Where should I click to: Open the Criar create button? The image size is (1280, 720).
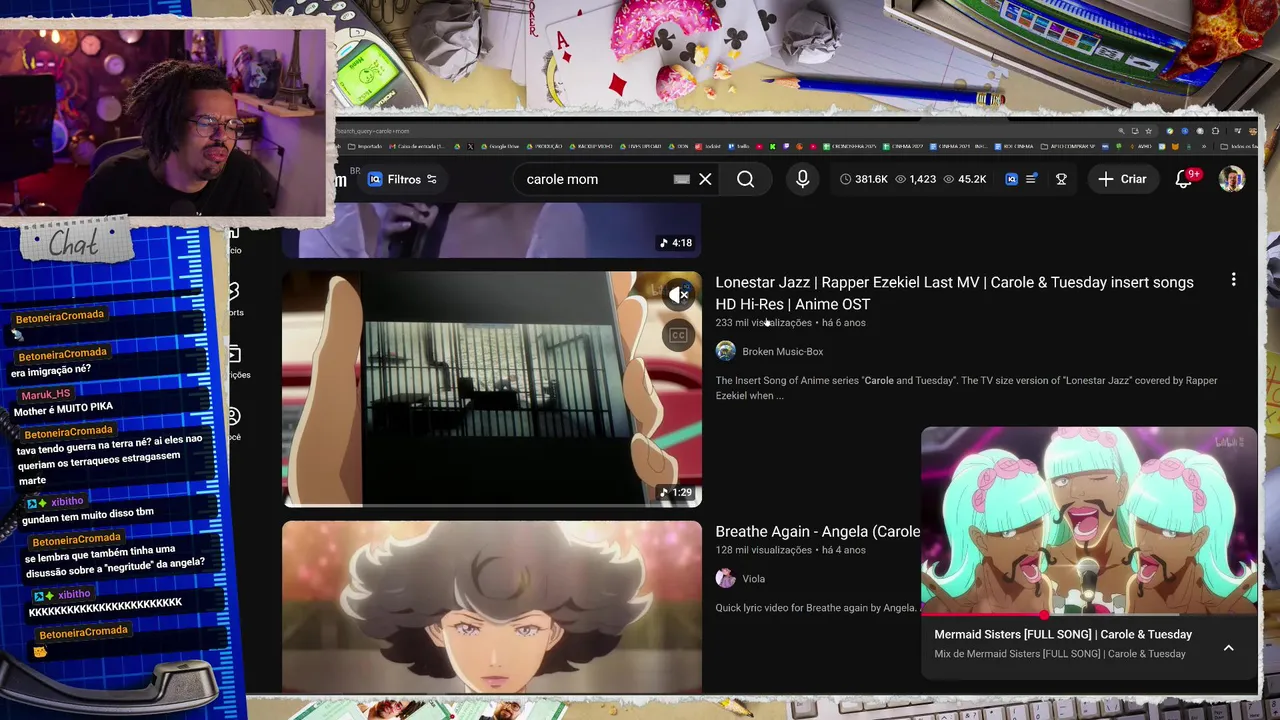pyautogui.click(x=1122, y=179)
